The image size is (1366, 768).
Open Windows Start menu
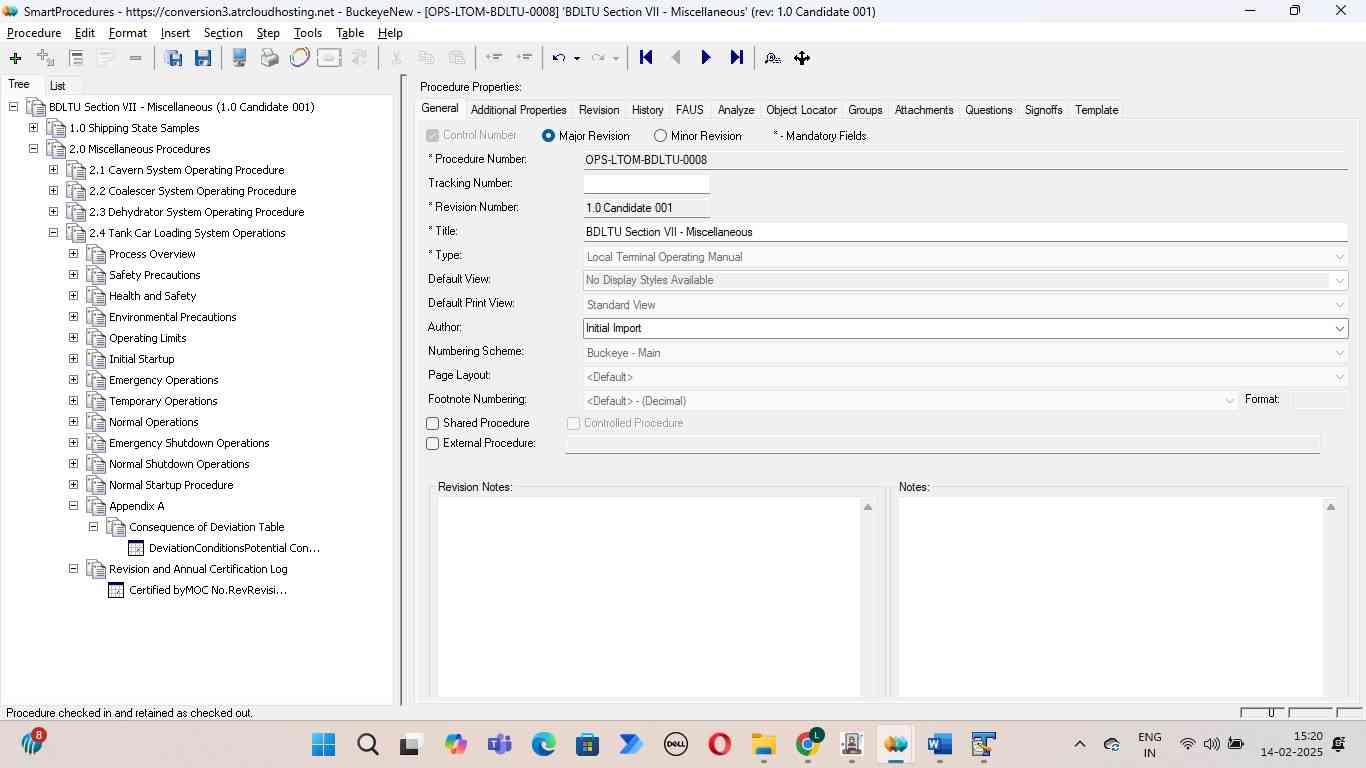coord(323,744)
